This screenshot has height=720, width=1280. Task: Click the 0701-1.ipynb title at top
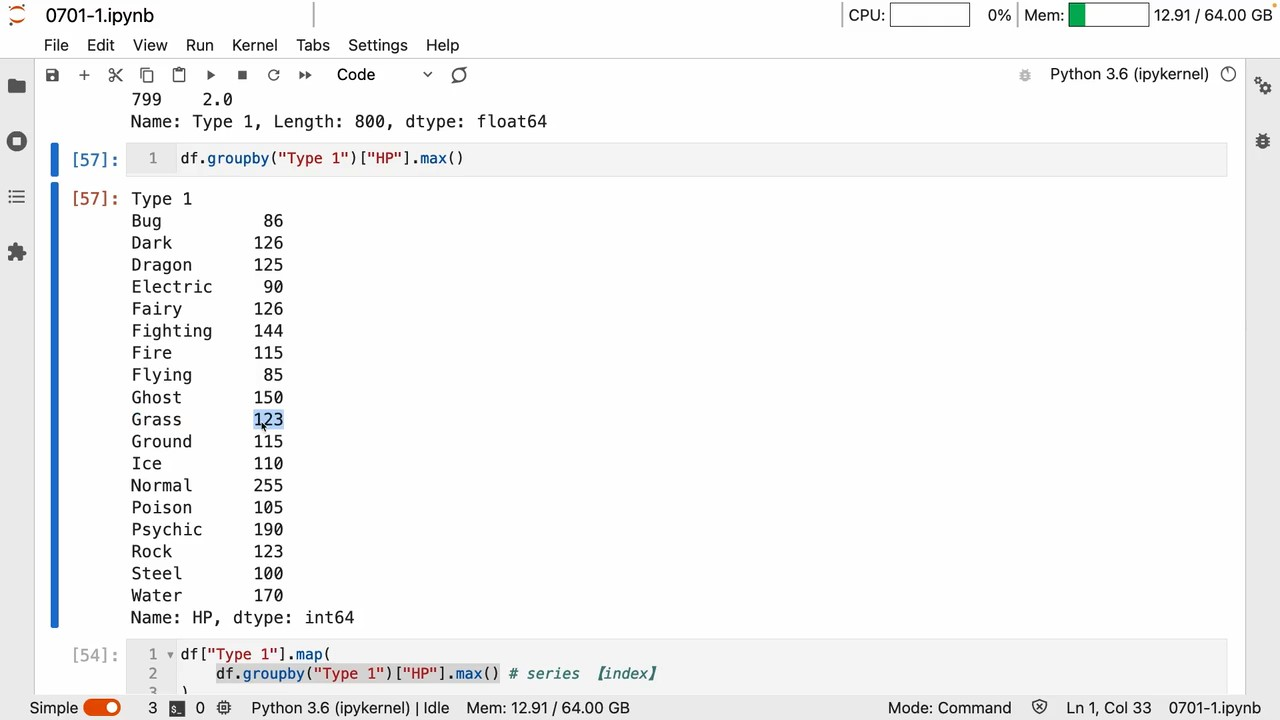pos(100,15)
